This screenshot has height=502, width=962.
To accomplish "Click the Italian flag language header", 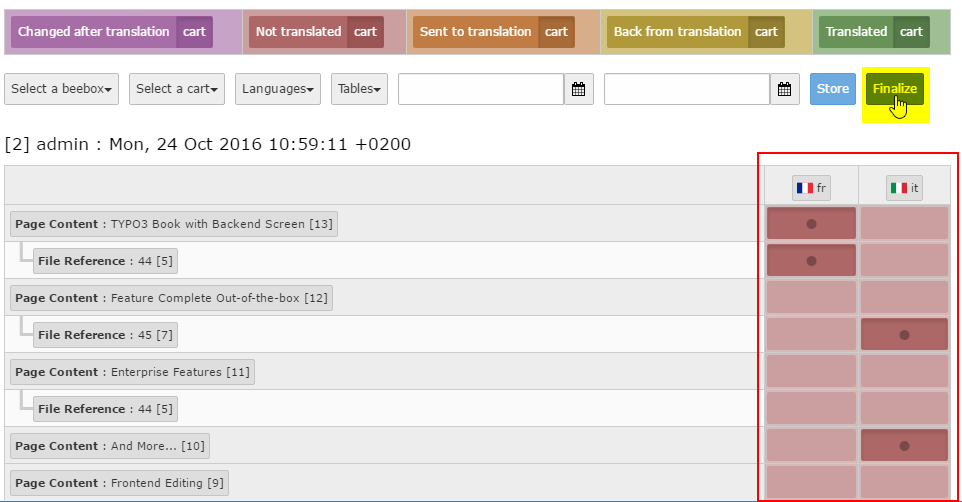I will point(904,187).
